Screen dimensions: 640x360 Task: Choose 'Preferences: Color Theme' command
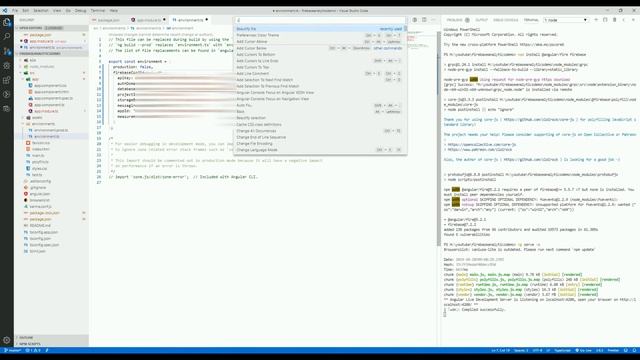[320, 35]
